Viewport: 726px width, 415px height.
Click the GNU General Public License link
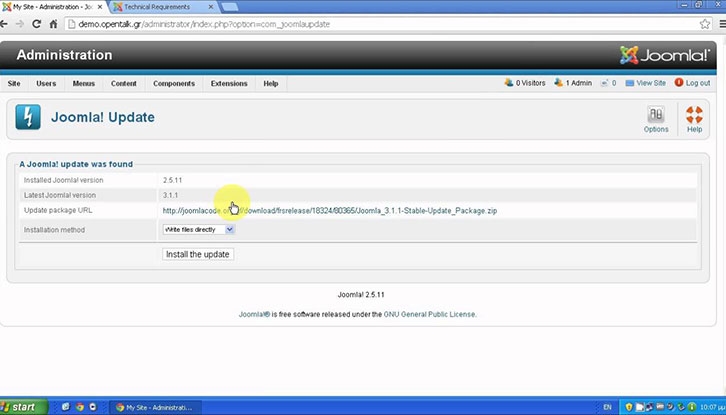pos(430,314)
